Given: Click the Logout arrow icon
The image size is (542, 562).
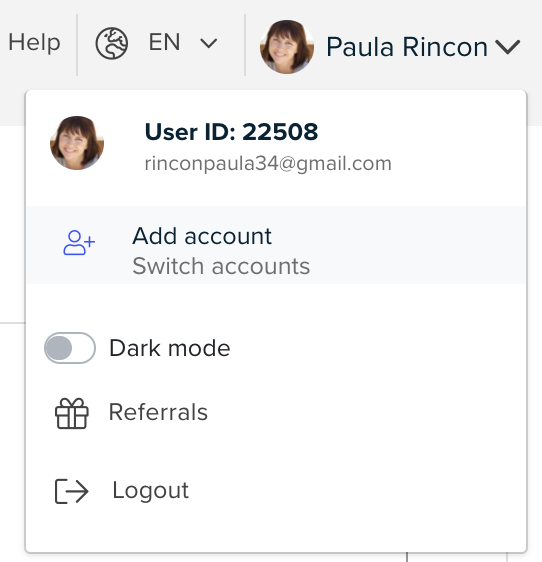Looking at the screenshot, I should [71, 491].
